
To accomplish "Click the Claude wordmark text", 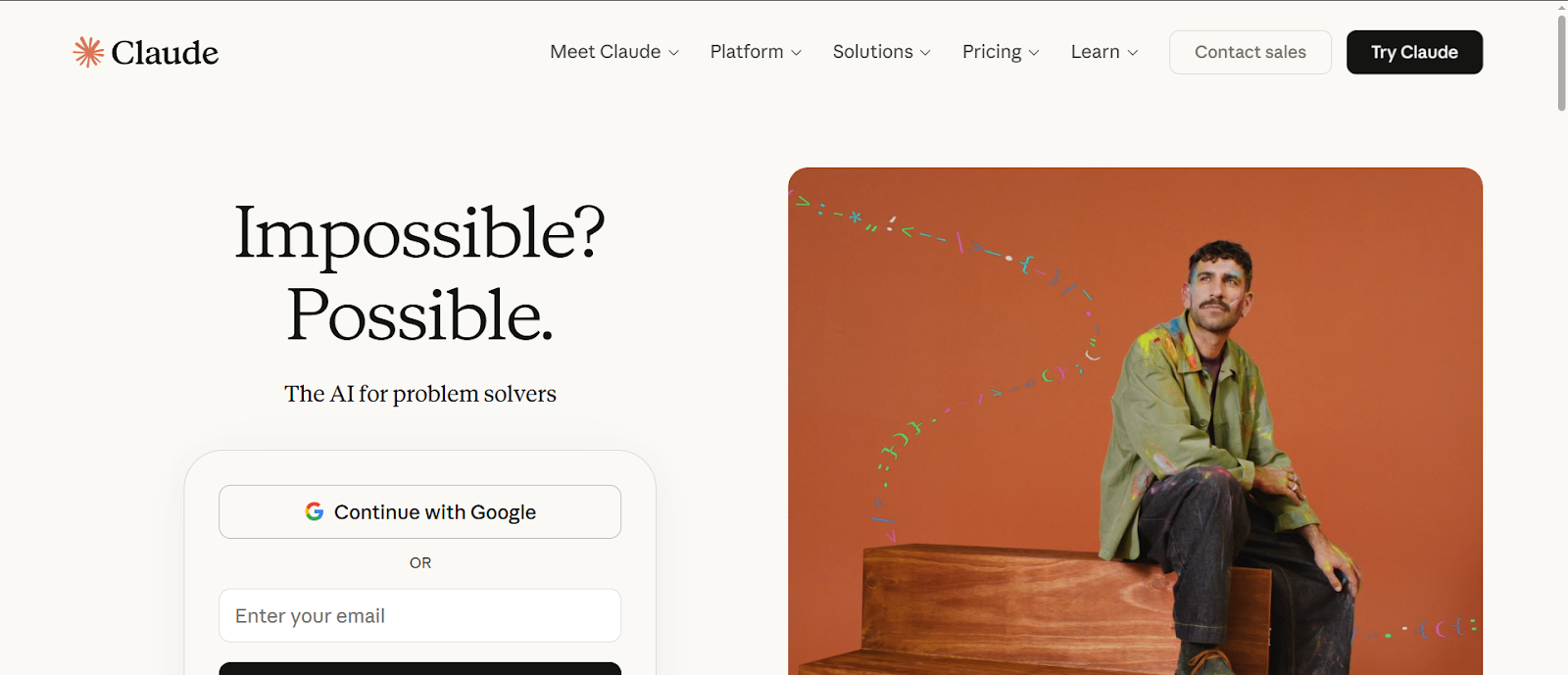I will click(x=165, y=52).
